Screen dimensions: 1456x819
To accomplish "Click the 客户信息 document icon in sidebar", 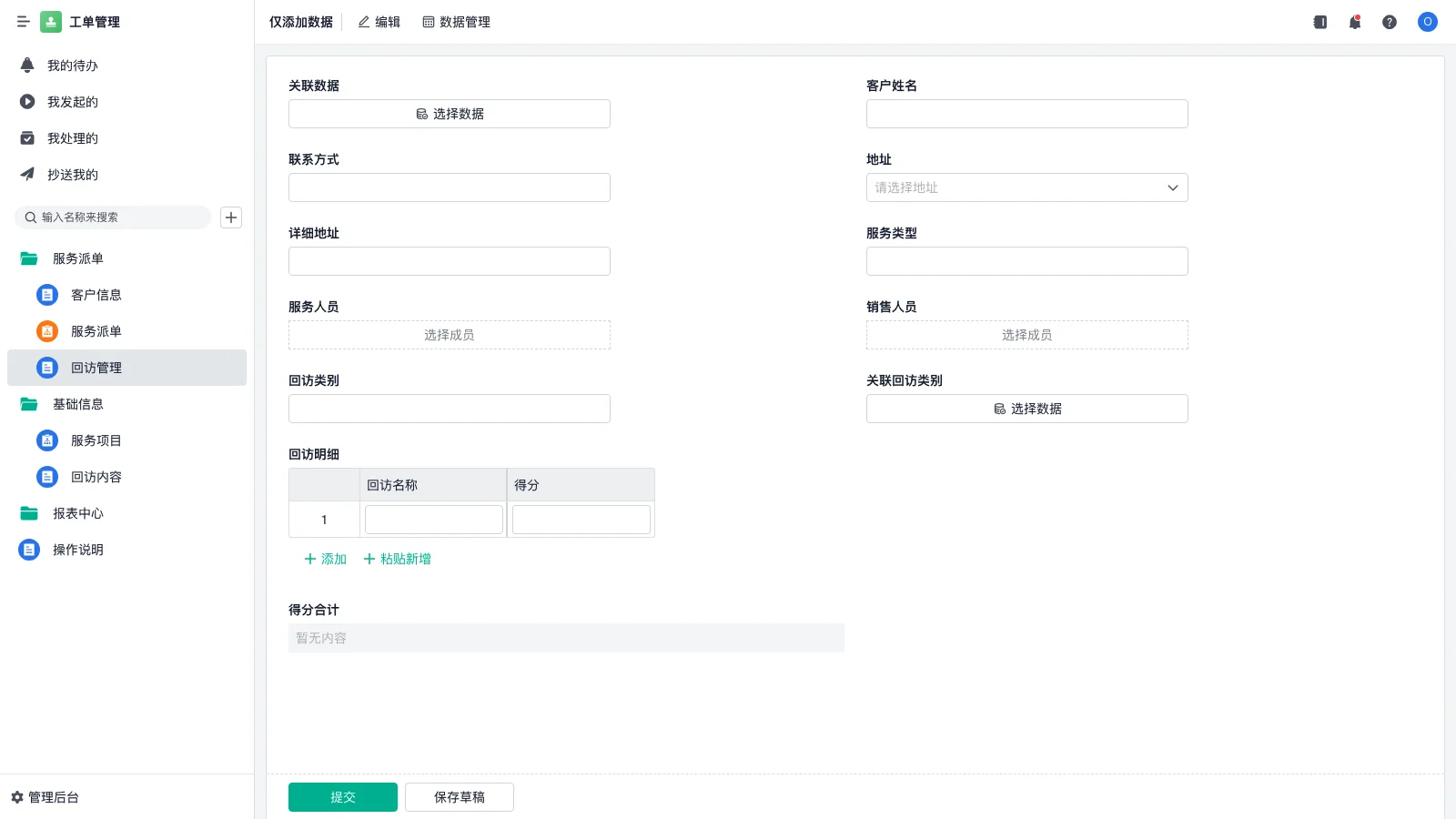I will click(46, 294).
